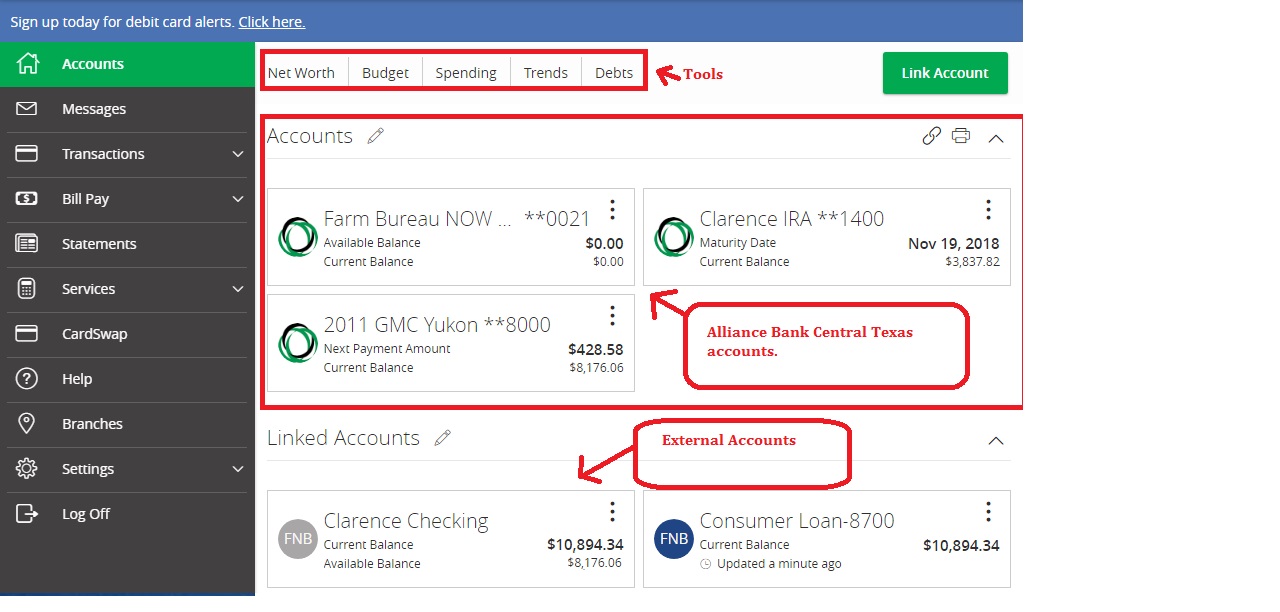Open options menu on Clarence Checking card
Image resolution: width=1280 pixels, height=612 pixels.
(x=613, y=512)
